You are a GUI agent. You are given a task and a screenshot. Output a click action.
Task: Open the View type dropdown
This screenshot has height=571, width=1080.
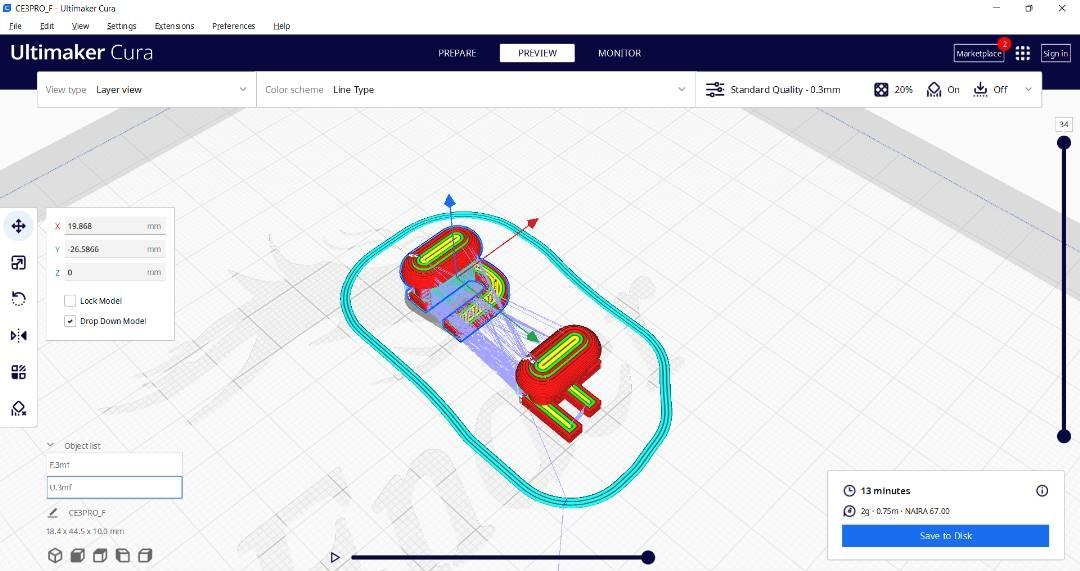coord(147,90)
